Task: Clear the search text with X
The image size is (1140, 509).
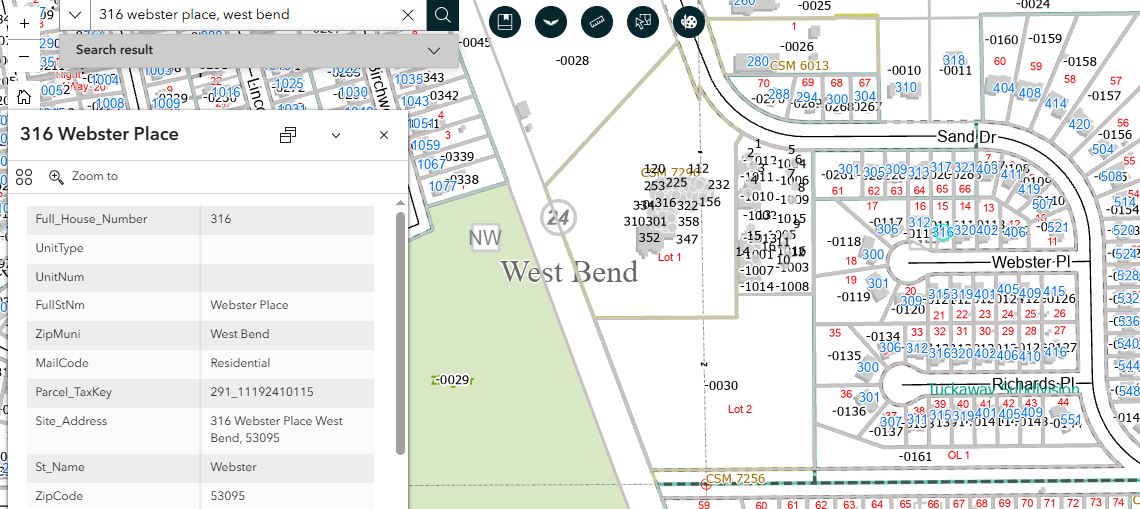Action: pos(408,15)
